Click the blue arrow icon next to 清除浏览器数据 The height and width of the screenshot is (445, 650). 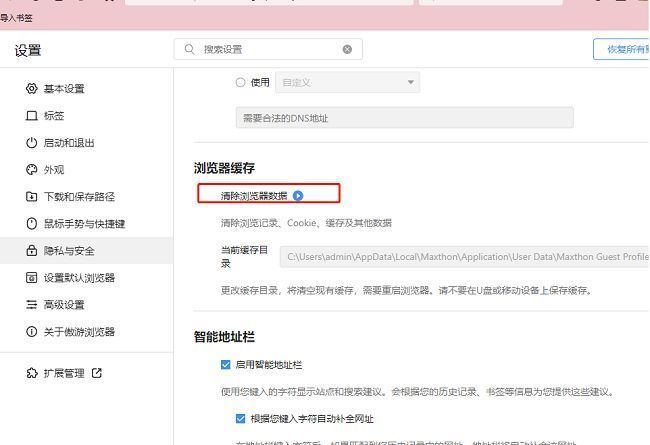[x=298, y=196]
